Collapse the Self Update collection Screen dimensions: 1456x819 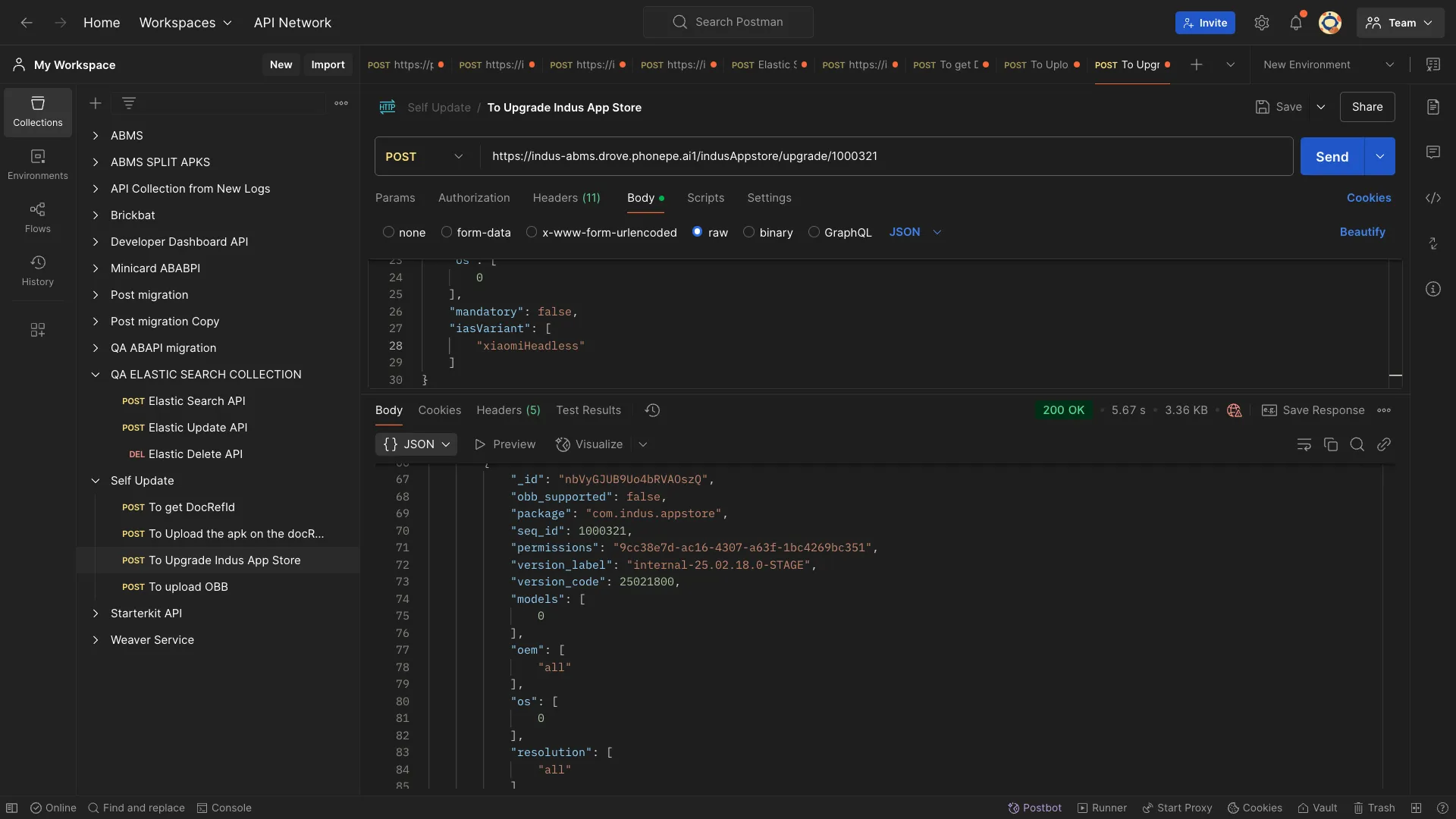pos(96,481)
